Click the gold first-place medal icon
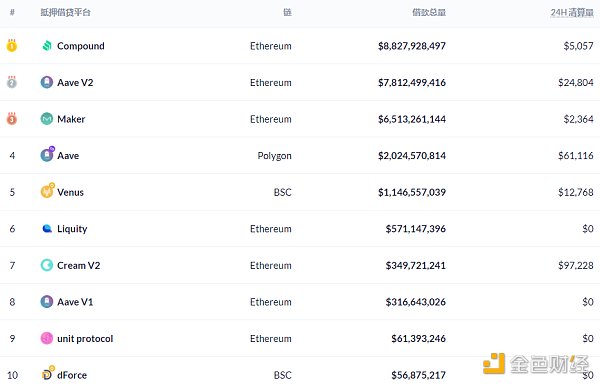 pos(12,45)
